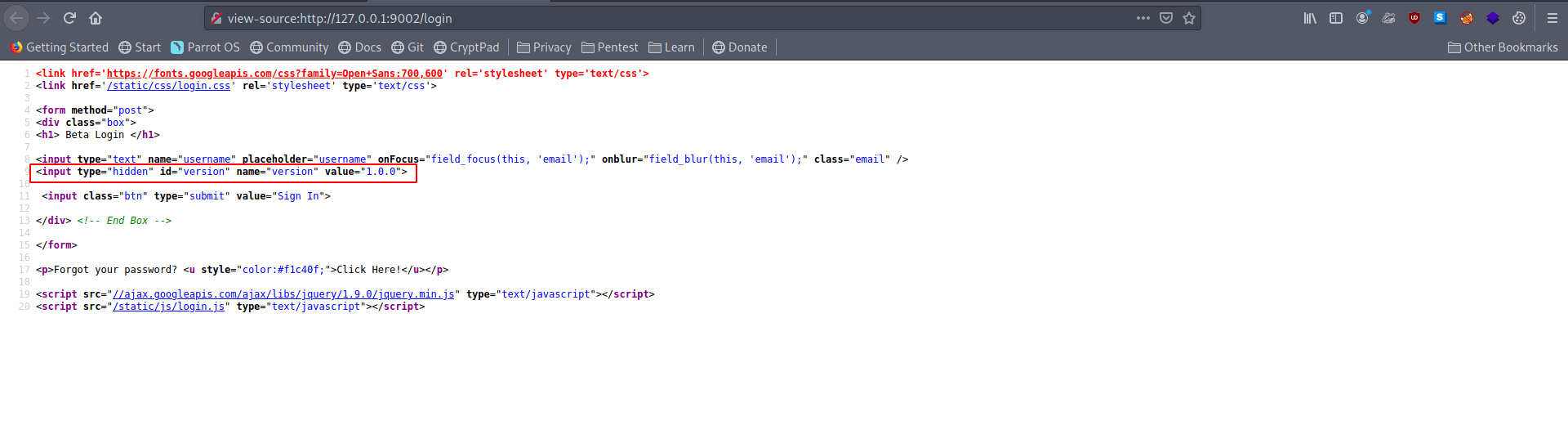Click the 'Beta Login' heading text
Image resolution: width=1568 pixels, height=430 pixels.
click(95, 135)
